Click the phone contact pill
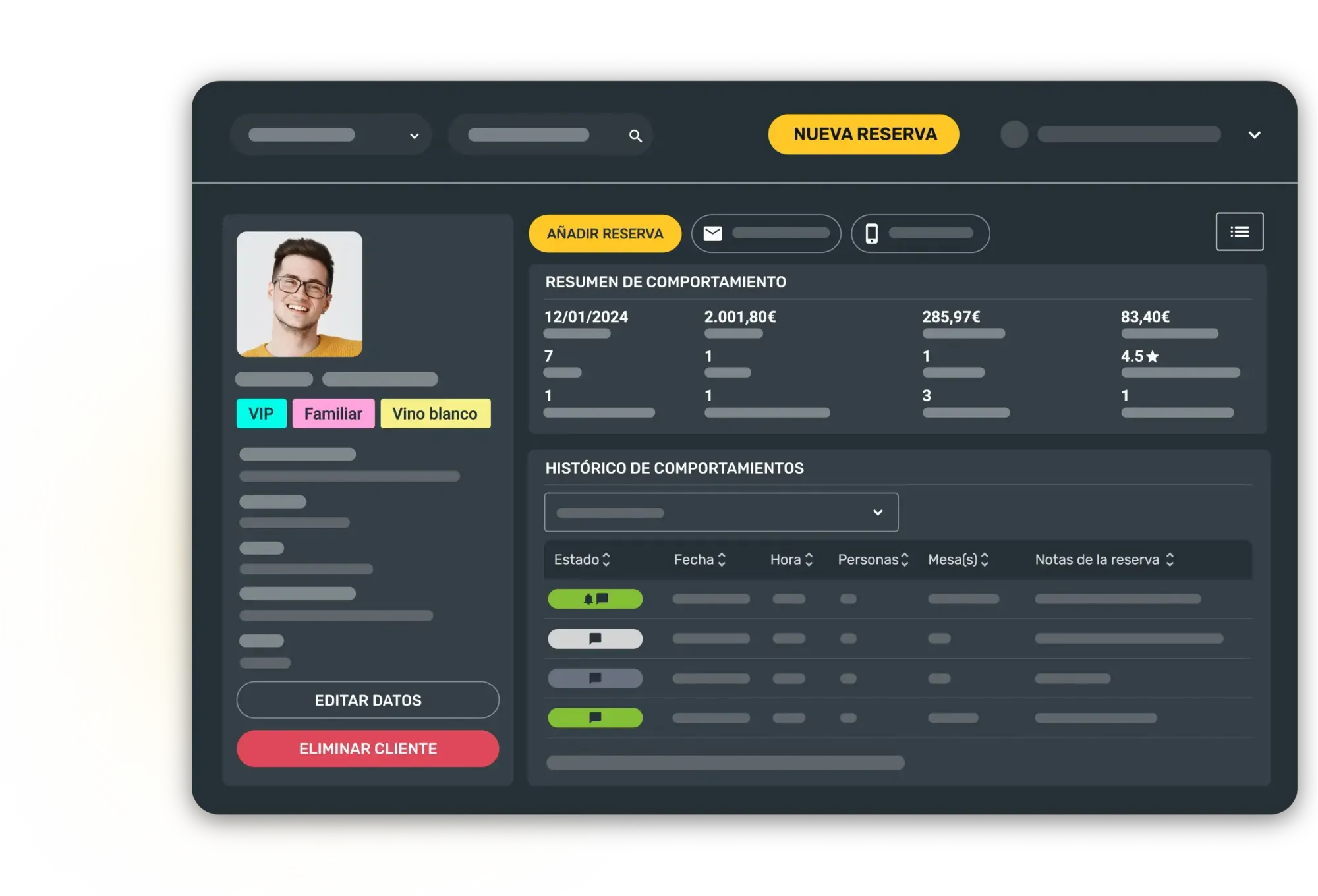Screen dimensions: 1318x896 920,233
